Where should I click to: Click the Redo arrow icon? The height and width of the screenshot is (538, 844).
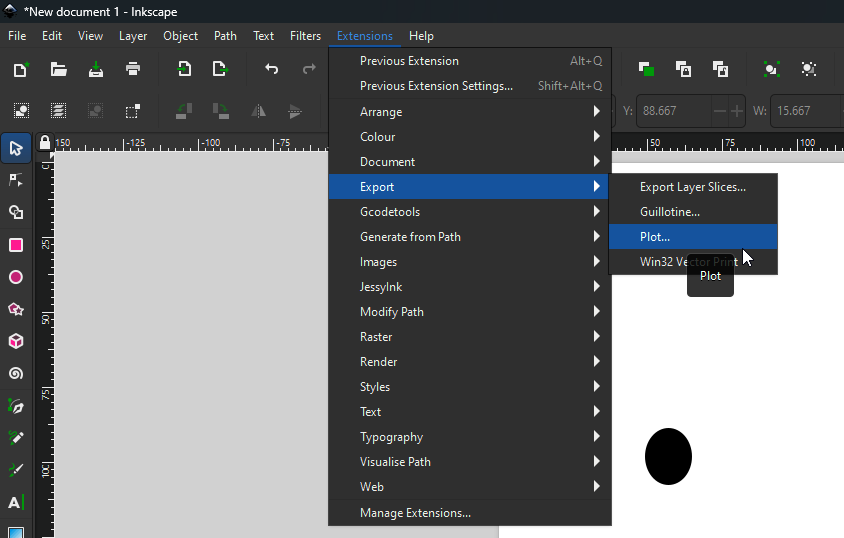pyautogui.click(x=309, y=69)
